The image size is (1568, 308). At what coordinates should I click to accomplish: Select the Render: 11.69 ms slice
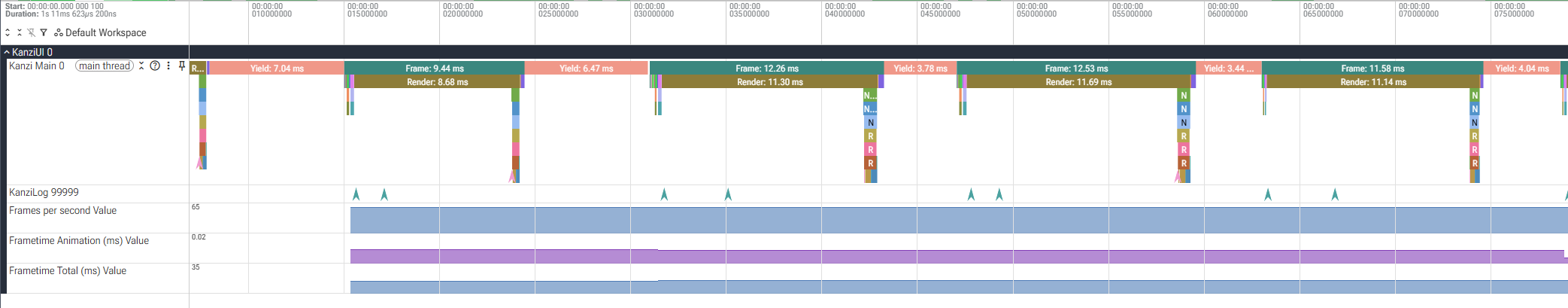[x=1078, y=82]
